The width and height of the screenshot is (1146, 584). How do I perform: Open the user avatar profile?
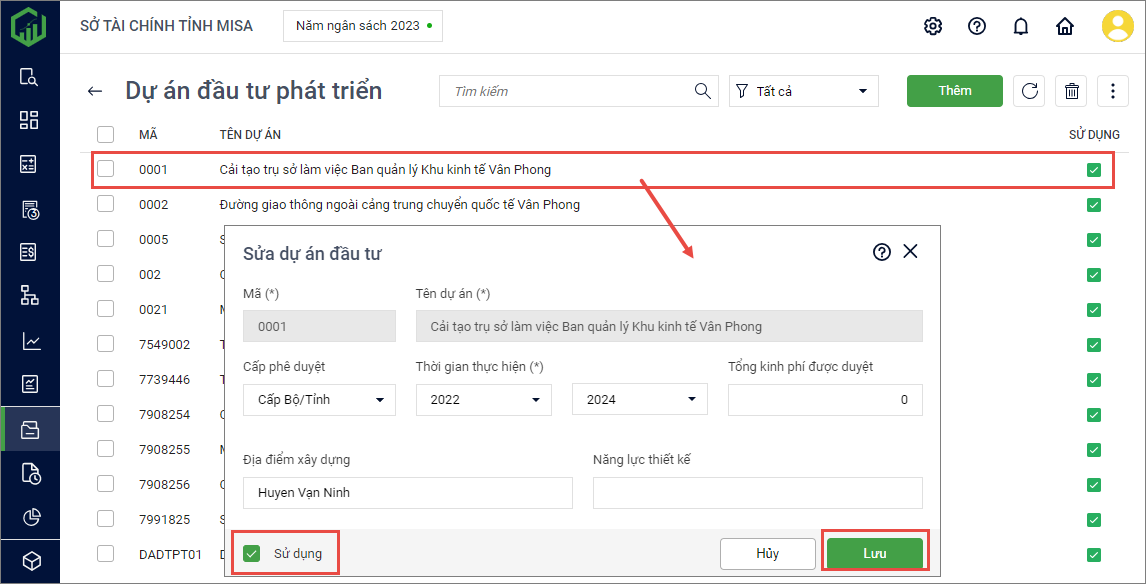[1117, 26]
